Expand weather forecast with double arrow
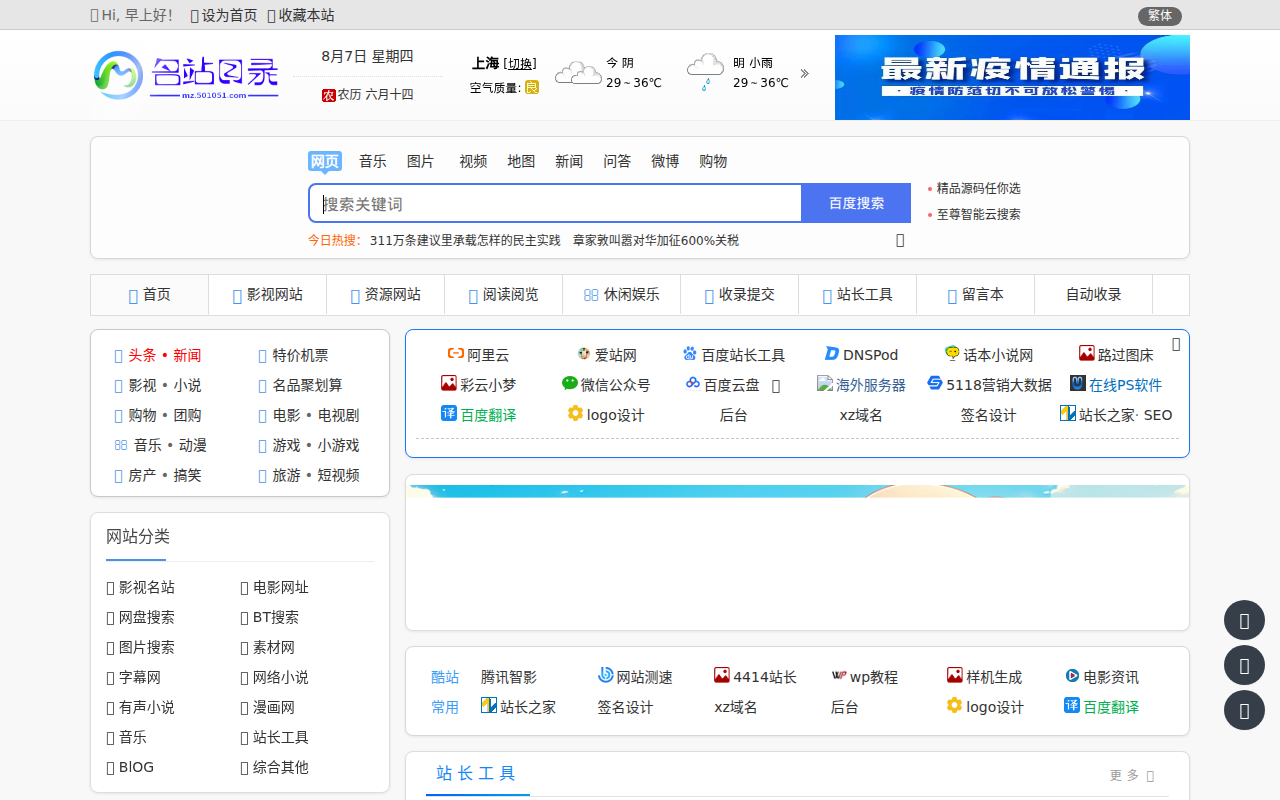Screen dimensions: 1280x800 click(x=805, y=74)
